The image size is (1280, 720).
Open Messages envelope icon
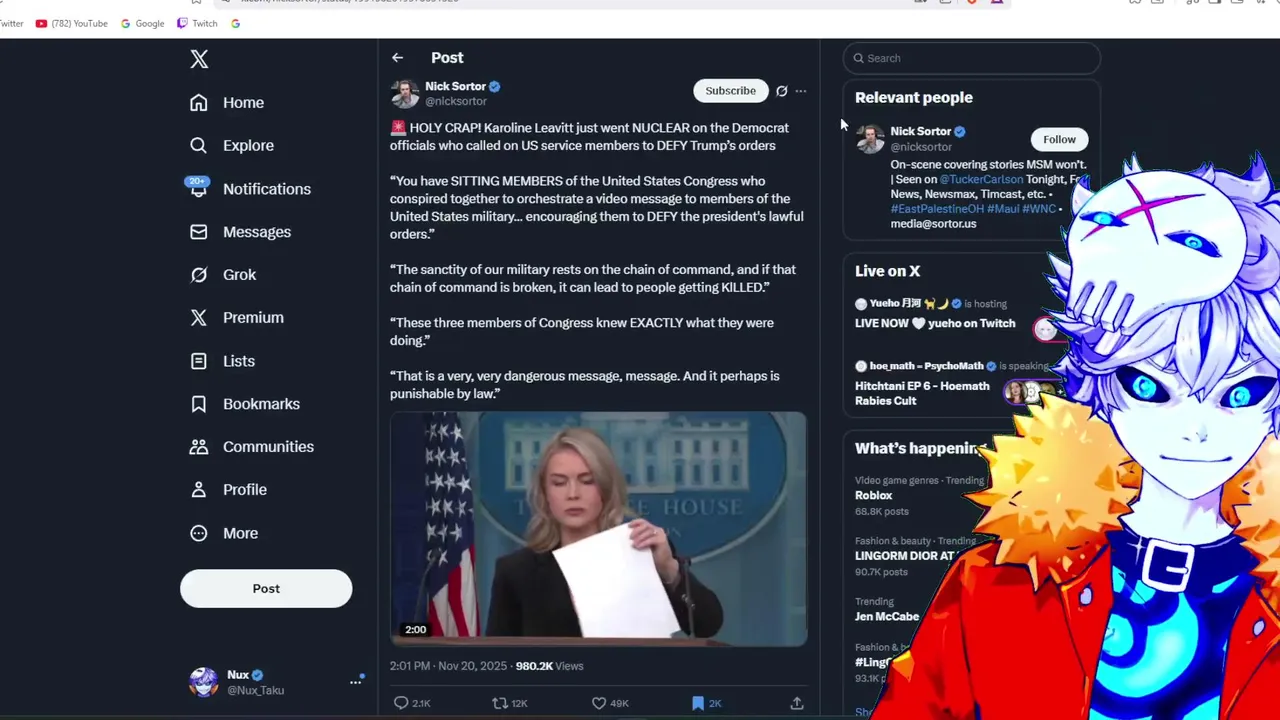point(199,232)
